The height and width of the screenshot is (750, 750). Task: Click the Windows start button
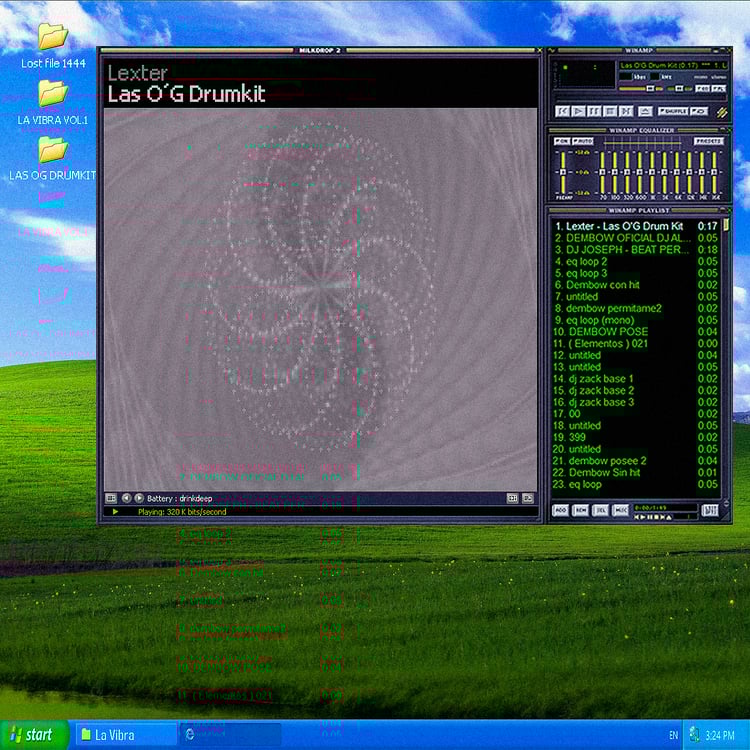tap(33, 735)
